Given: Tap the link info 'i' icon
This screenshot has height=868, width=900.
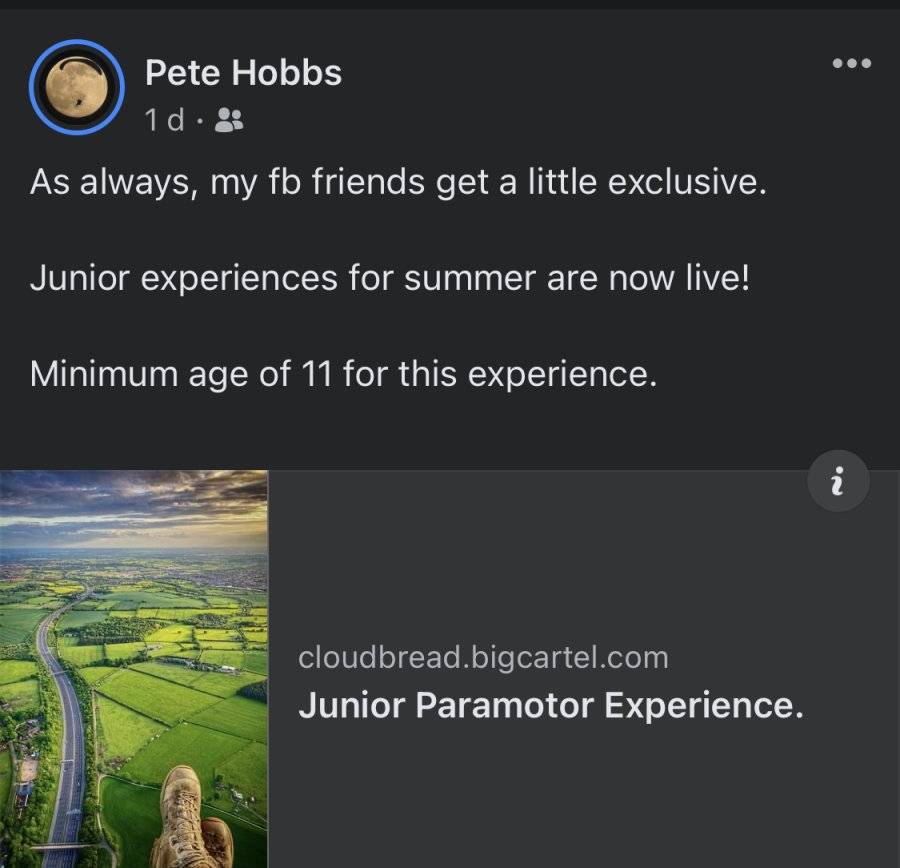Looking at the screenshot, I should point(838,480).
